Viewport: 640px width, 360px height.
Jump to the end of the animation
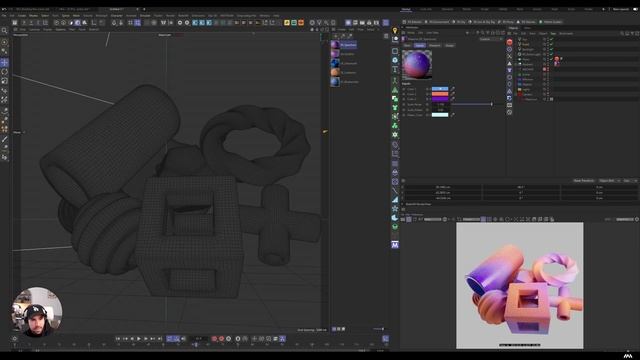160,339
